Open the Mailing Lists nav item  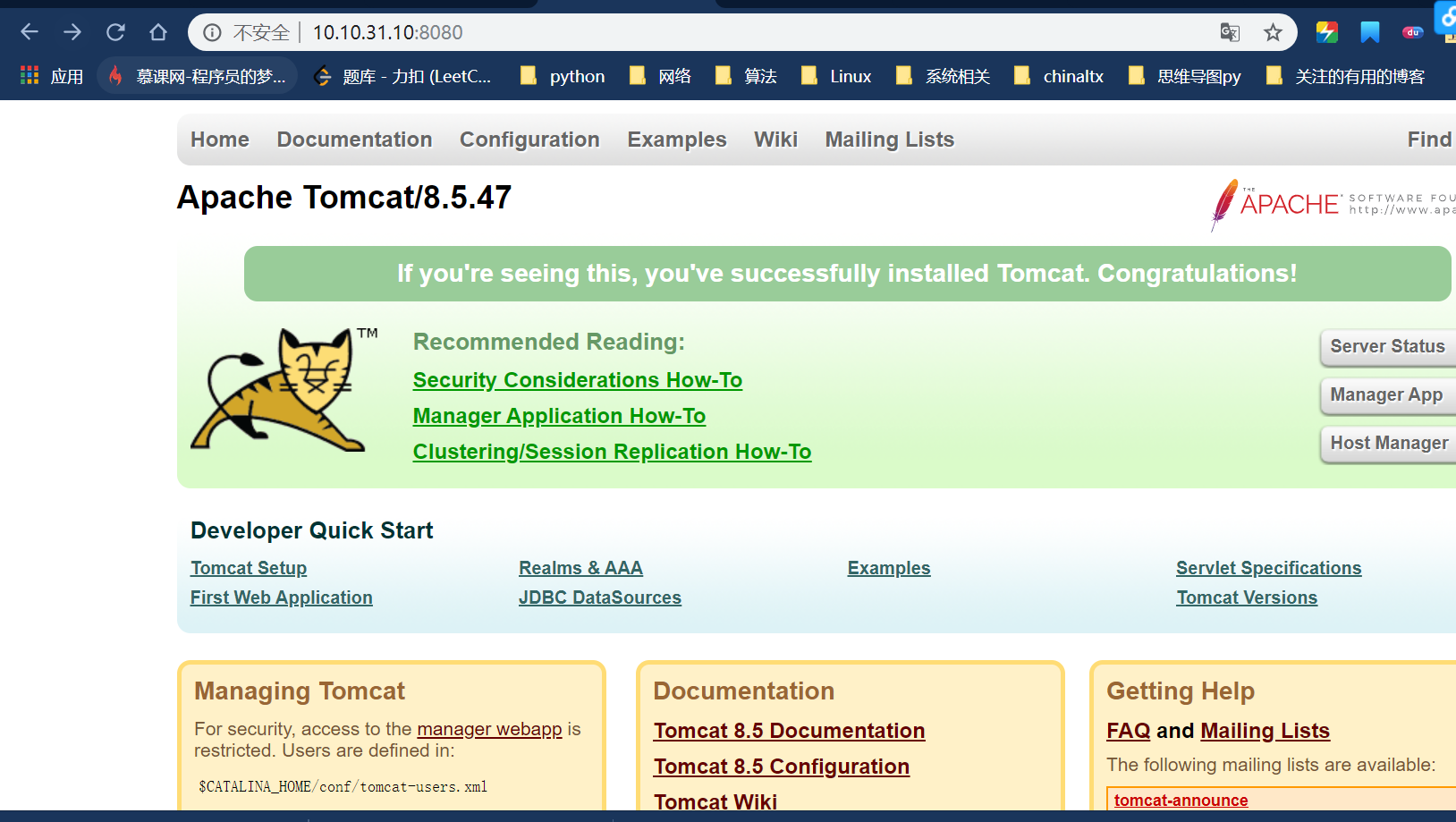pyautogui.click(x=890, y=140)
